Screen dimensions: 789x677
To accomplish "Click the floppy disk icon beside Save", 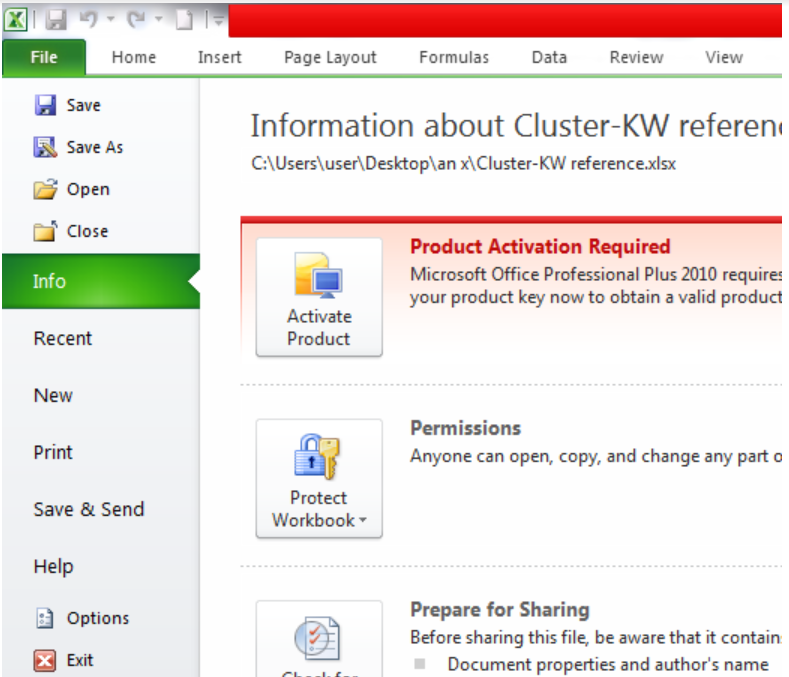I will (x=45, y=105).
